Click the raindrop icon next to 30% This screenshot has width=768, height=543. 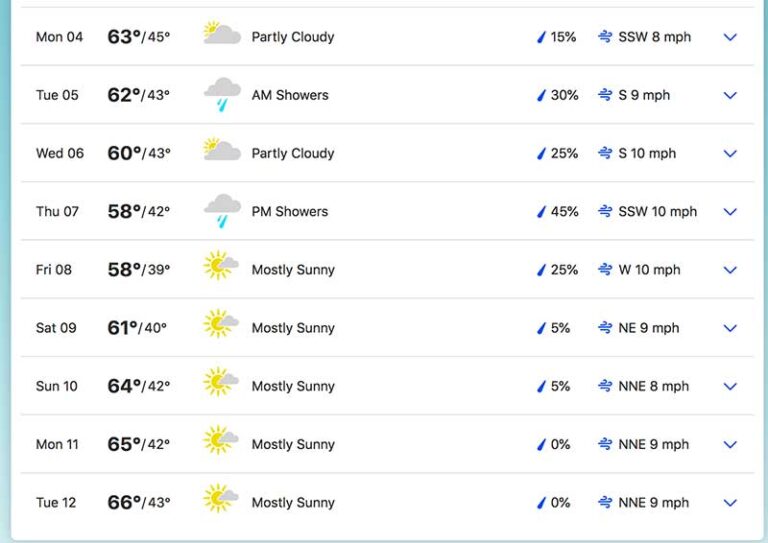tap(541, 95)
